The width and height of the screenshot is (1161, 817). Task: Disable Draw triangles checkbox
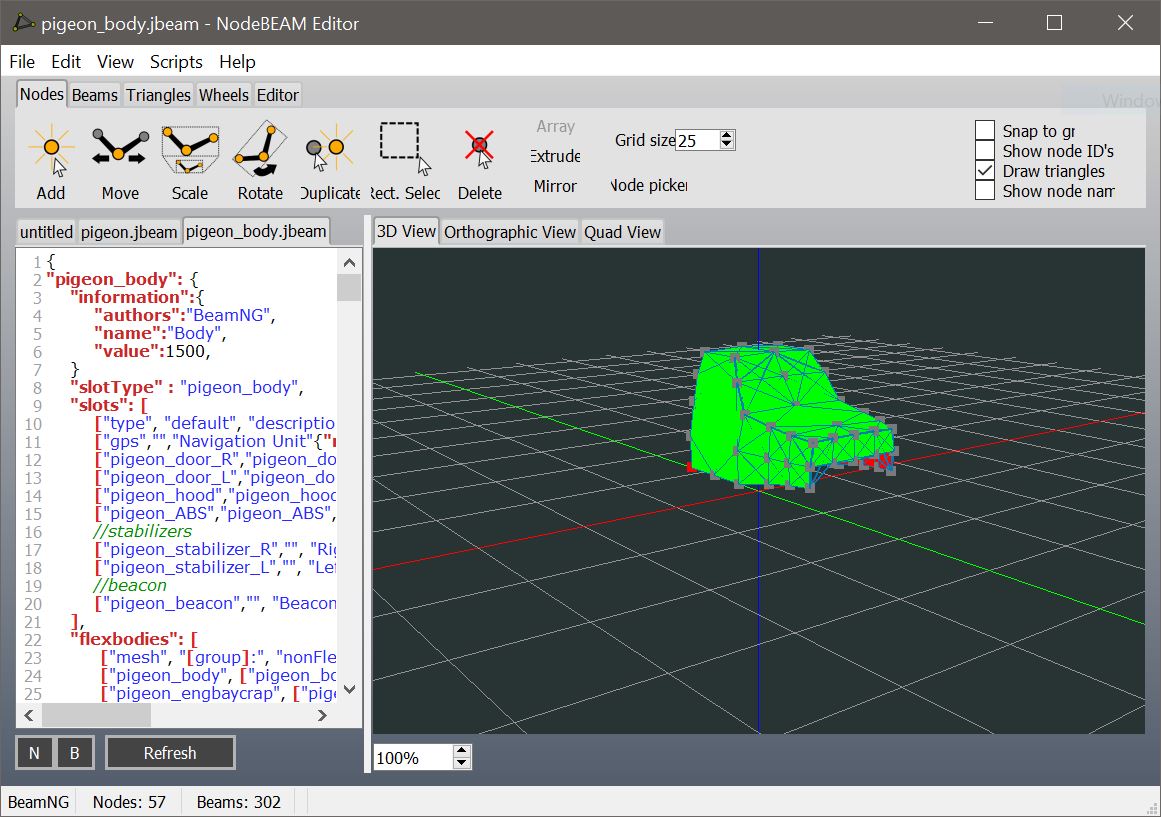click(x=985, y=170)
